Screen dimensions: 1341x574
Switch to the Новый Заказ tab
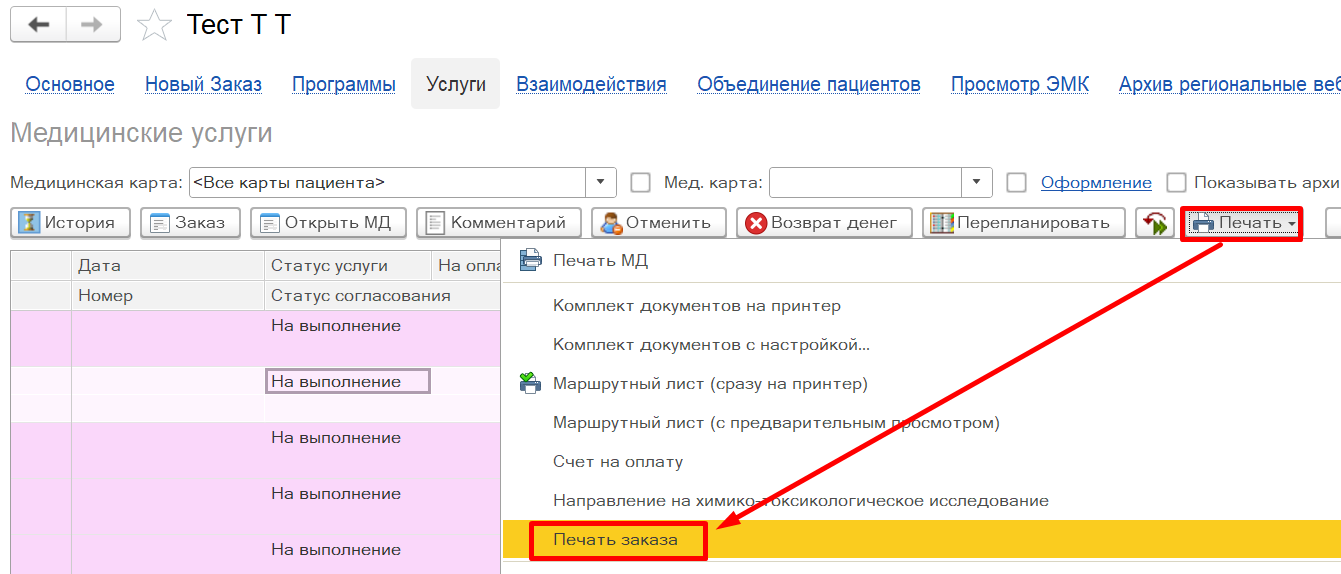pyautogui.click(x=203, y=85)
